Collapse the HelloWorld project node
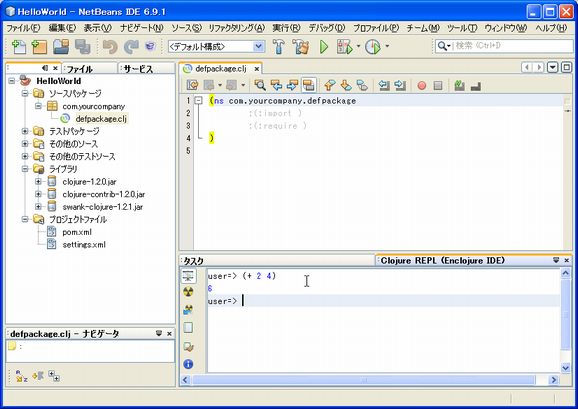 tap(12, 81)
